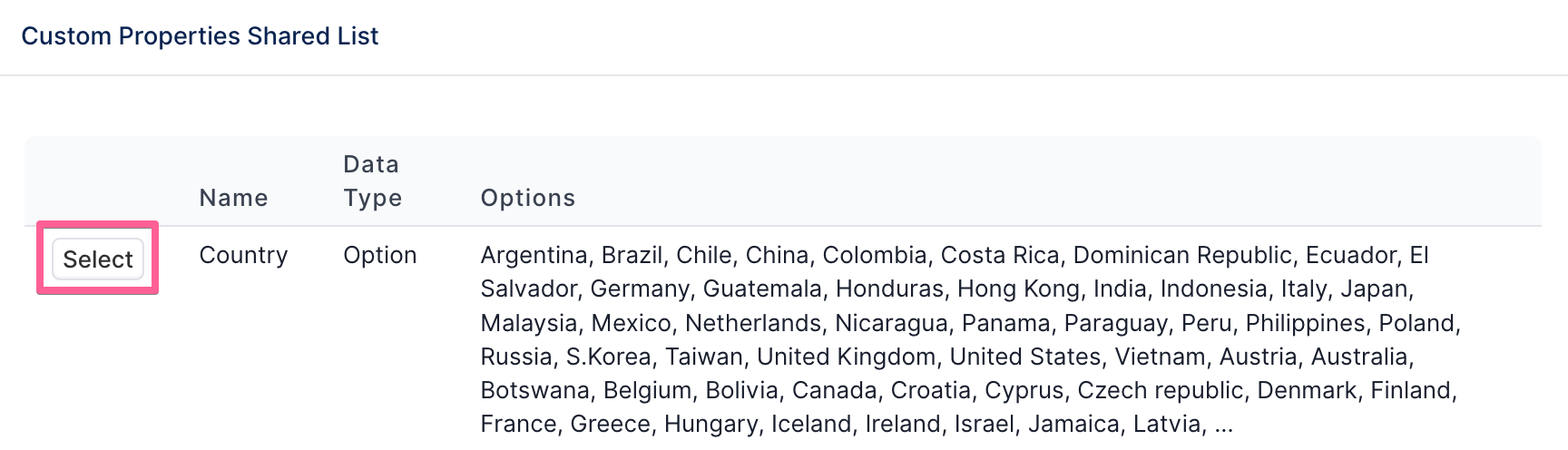Click the trailing ellipsis in the options list
1568x450 pixels.
pyautogui.click(x=1223, y=425)
